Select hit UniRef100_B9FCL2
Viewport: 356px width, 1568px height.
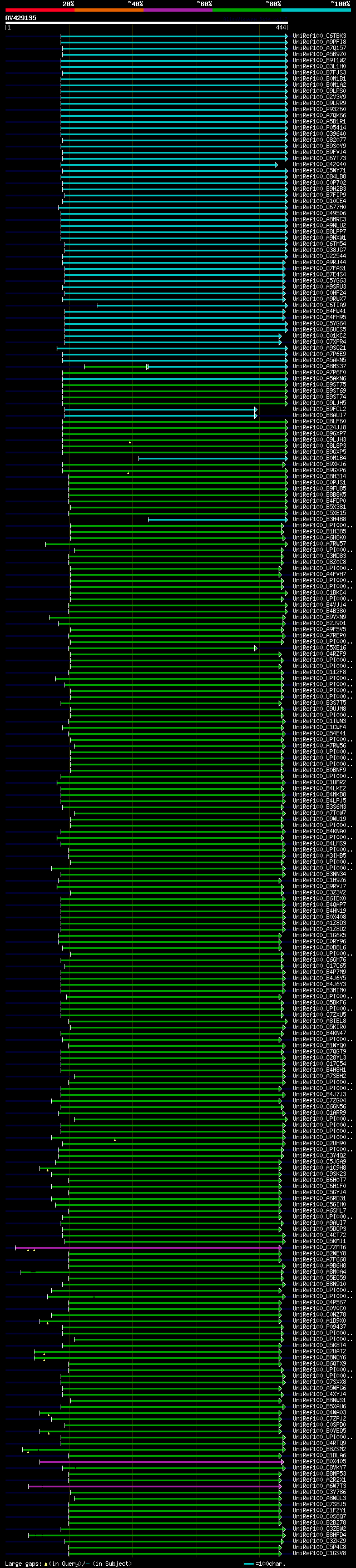(x=319, y=409)
